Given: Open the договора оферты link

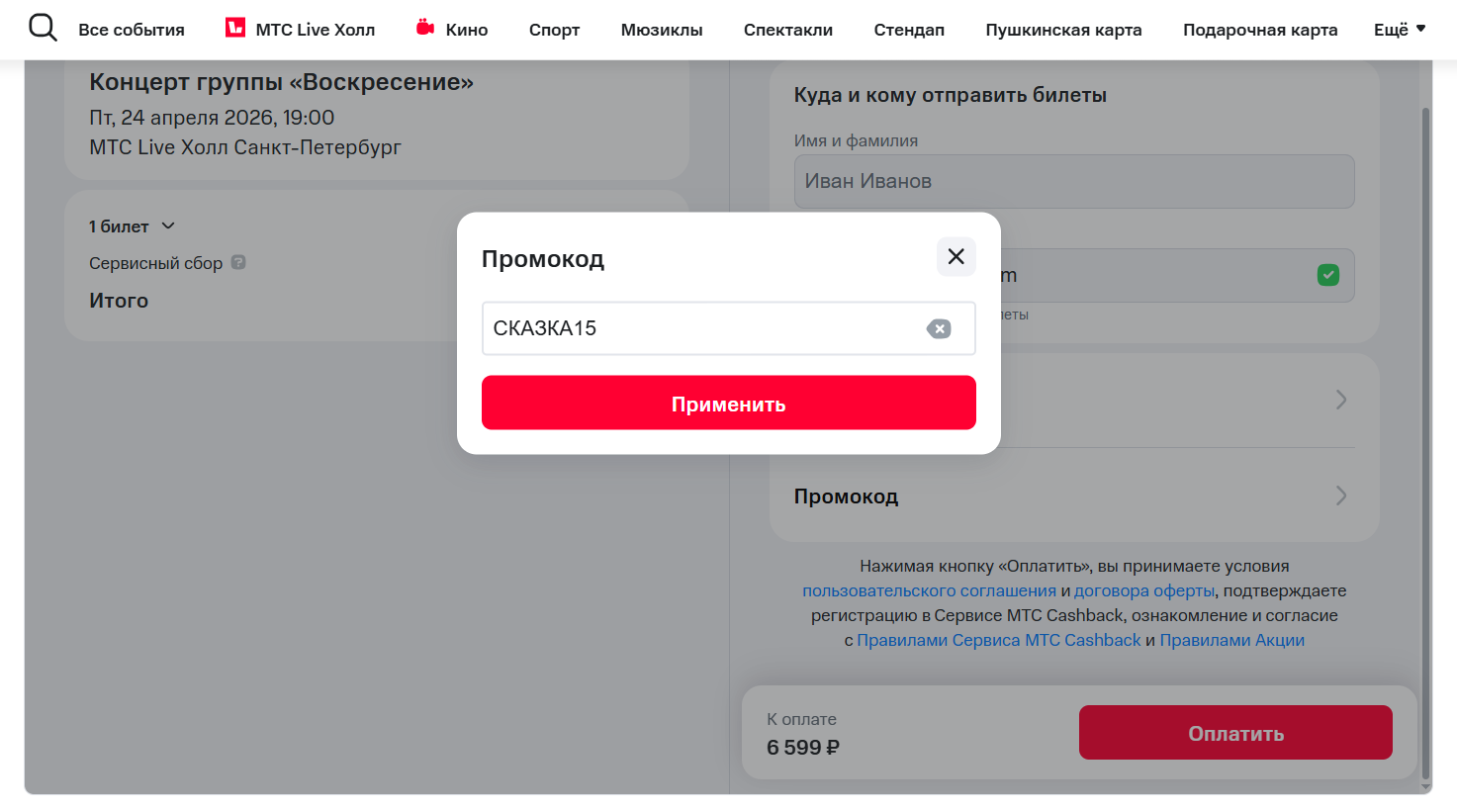Looking at the screenshot, I should point(1143,590).
